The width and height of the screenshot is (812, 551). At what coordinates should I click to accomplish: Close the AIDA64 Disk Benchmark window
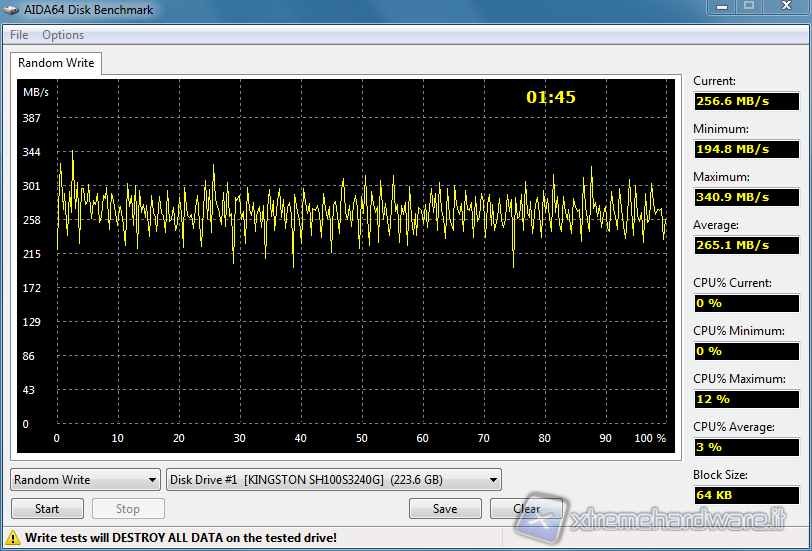(784, 7)
